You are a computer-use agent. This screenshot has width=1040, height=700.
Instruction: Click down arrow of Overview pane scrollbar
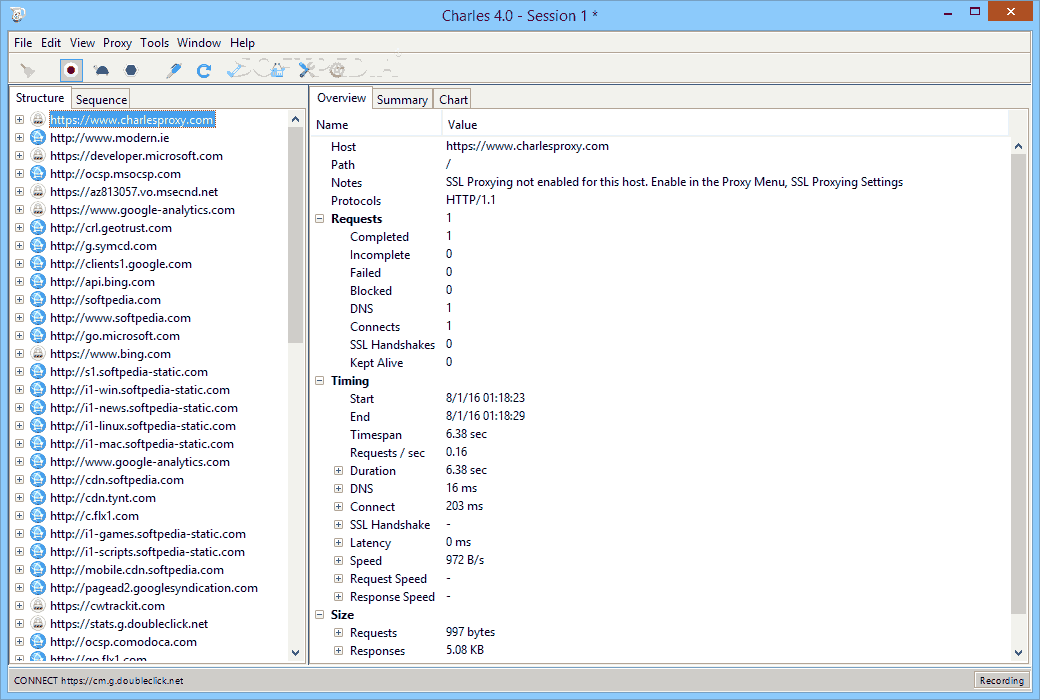point(1019,652)
